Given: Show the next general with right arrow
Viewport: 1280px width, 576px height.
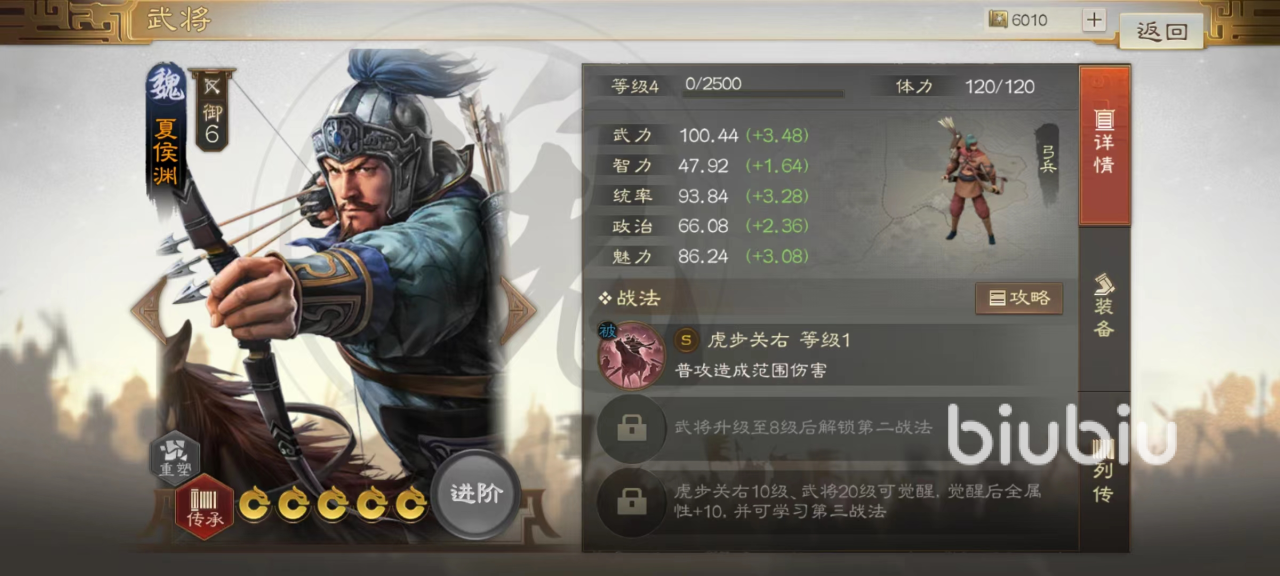Looking at the screenshot, I should point(518,310).
